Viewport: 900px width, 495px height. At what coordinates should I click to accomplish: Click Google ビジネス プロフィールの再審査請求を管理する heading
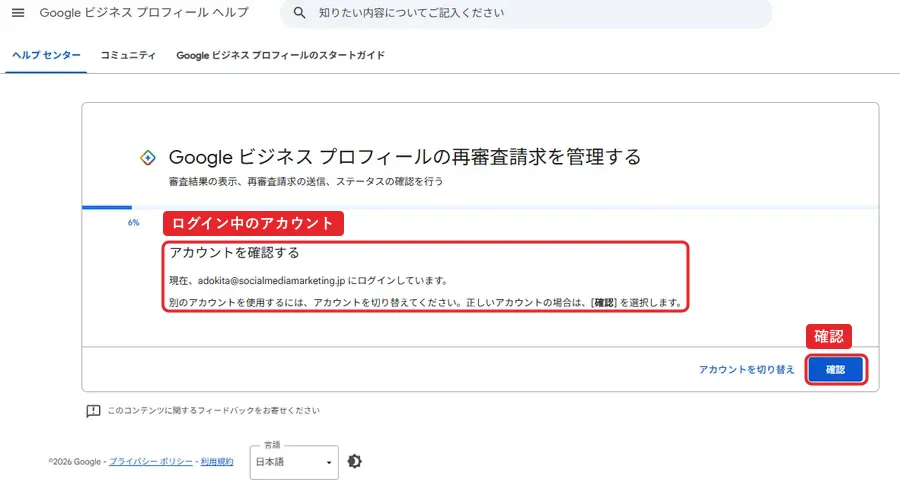(405, 157)
